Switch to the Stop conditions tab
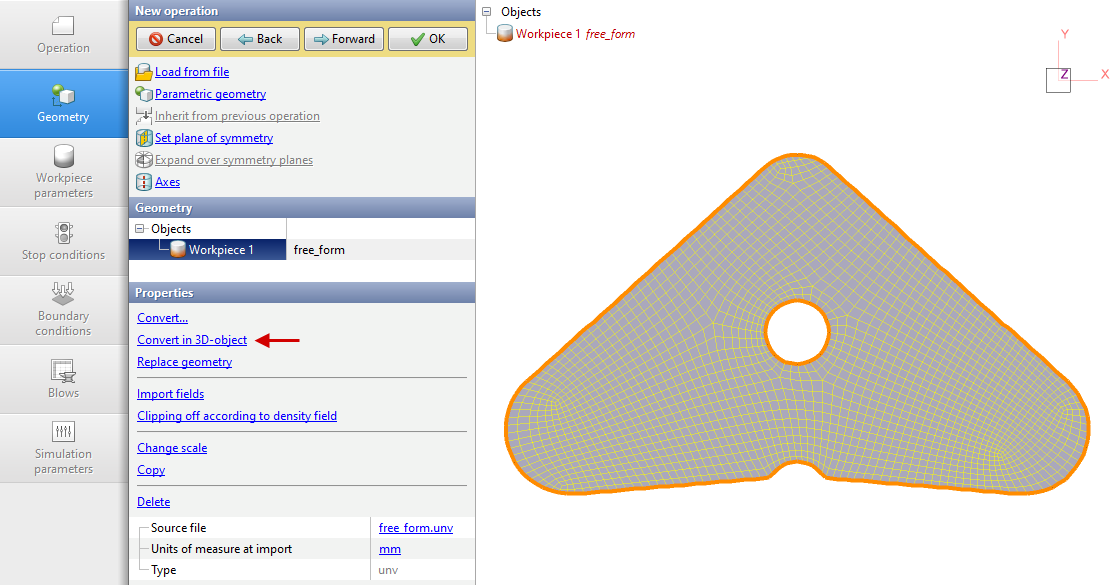 click(x=63, y=241)
